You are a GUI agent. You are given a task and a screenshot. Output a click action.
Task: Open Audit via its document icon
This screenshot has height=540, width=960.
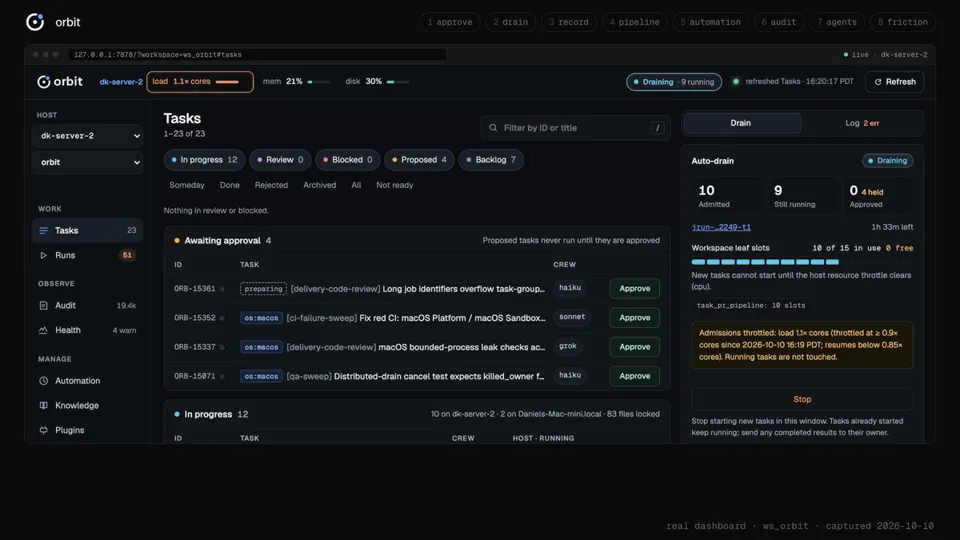coord(43,306)
